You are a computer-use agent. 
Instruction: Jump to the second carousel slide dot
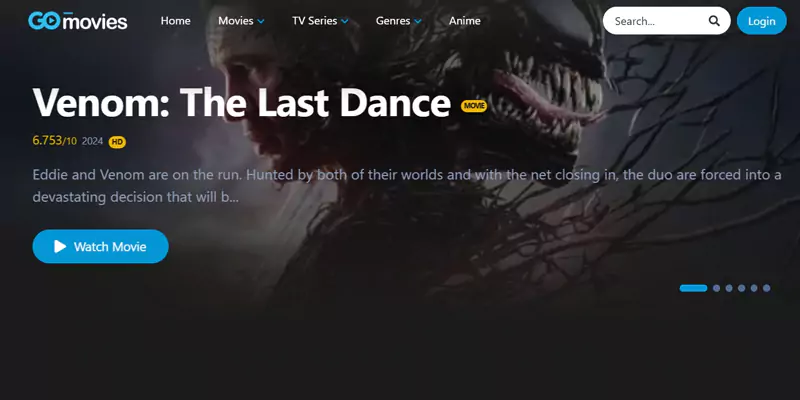coord(716,288)
